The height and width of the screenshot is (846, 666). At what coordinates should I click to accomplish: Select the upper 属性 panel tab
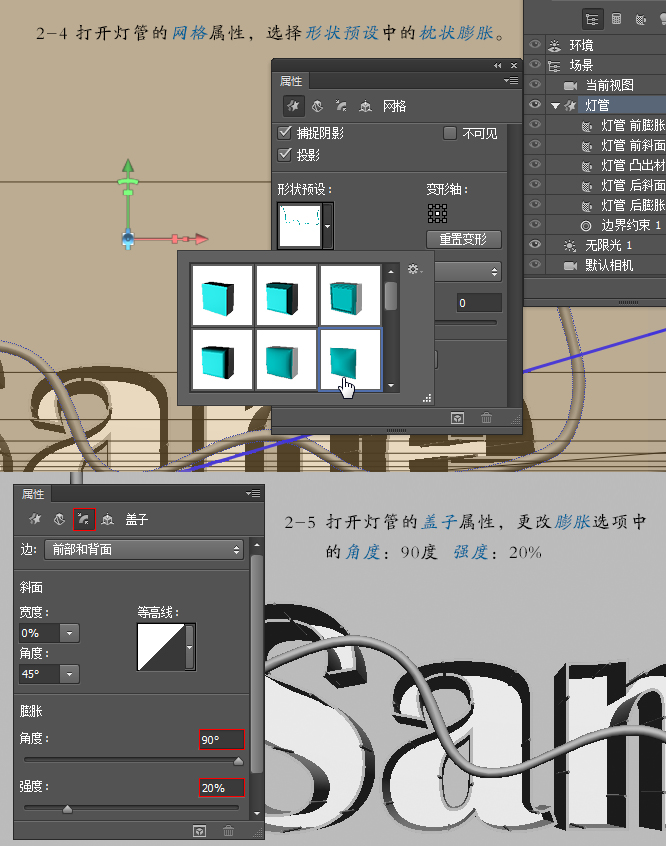291,81
